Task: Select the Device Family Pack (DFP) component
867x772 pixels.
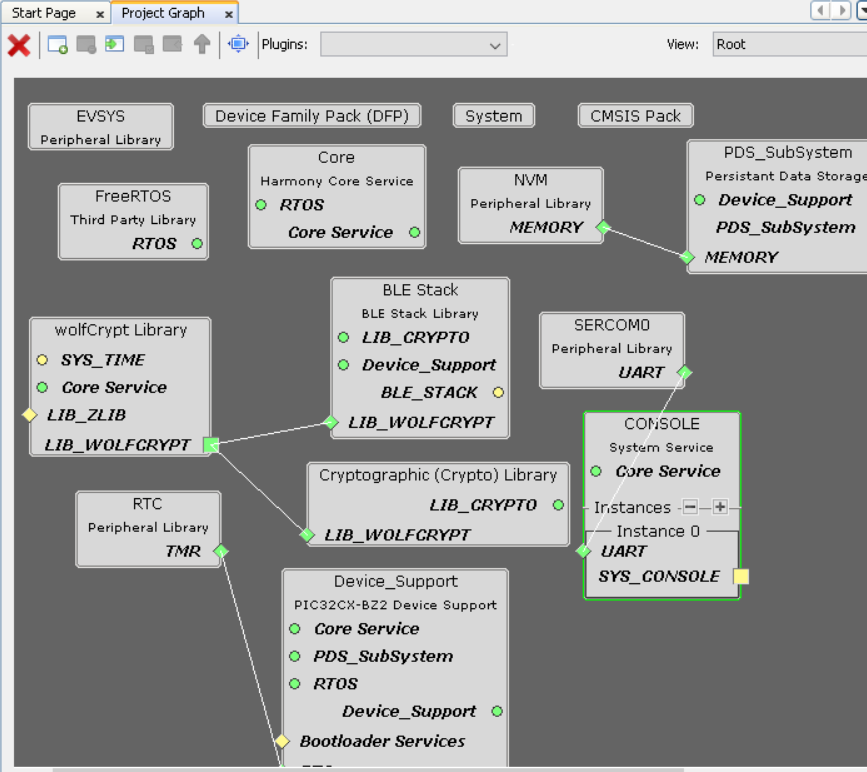Action: [x=311, y=116]
